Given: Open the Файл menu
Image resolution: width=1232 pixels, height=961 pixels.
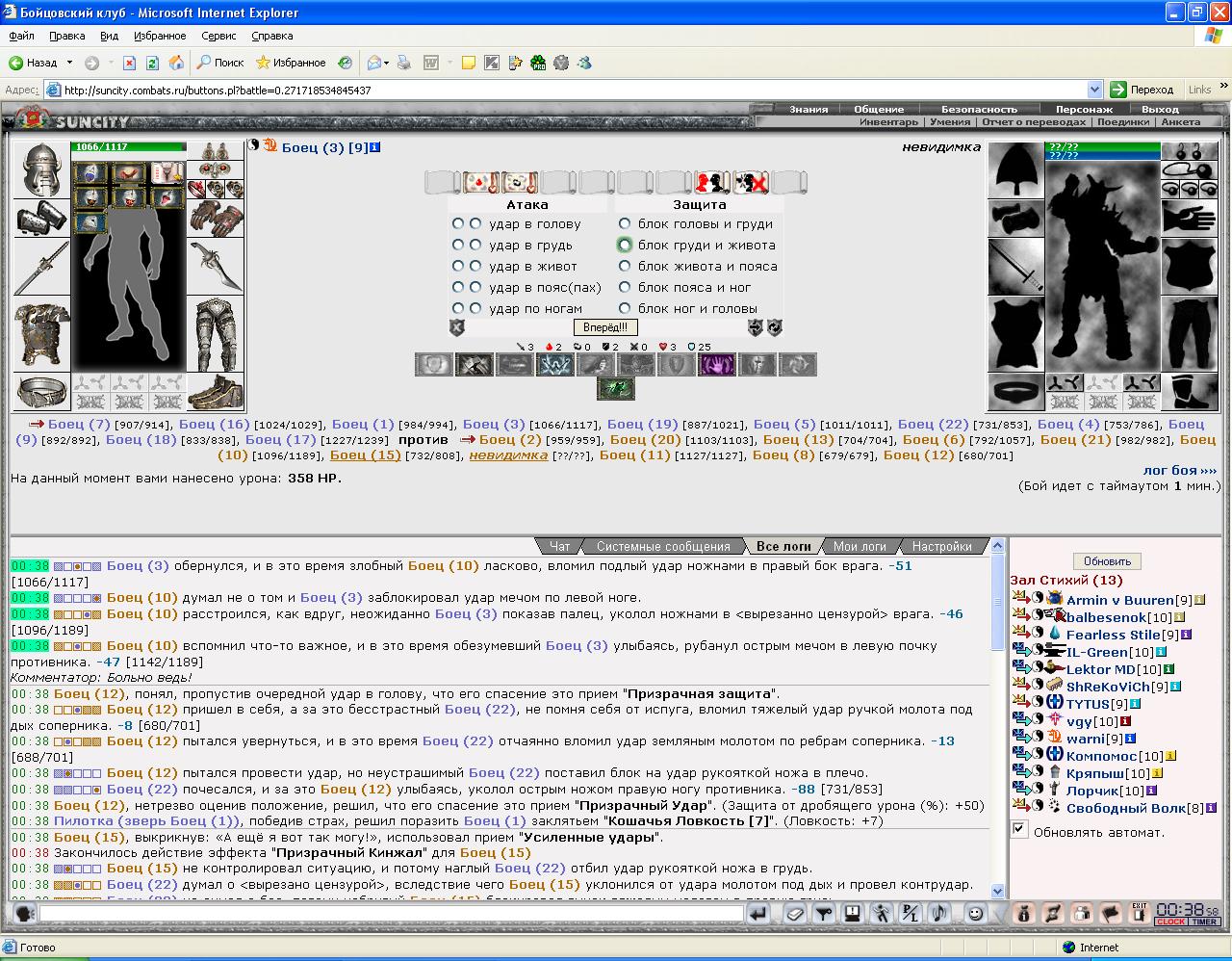Looking at the screenshot, I should pyautogui.click(x=22, y=36).
